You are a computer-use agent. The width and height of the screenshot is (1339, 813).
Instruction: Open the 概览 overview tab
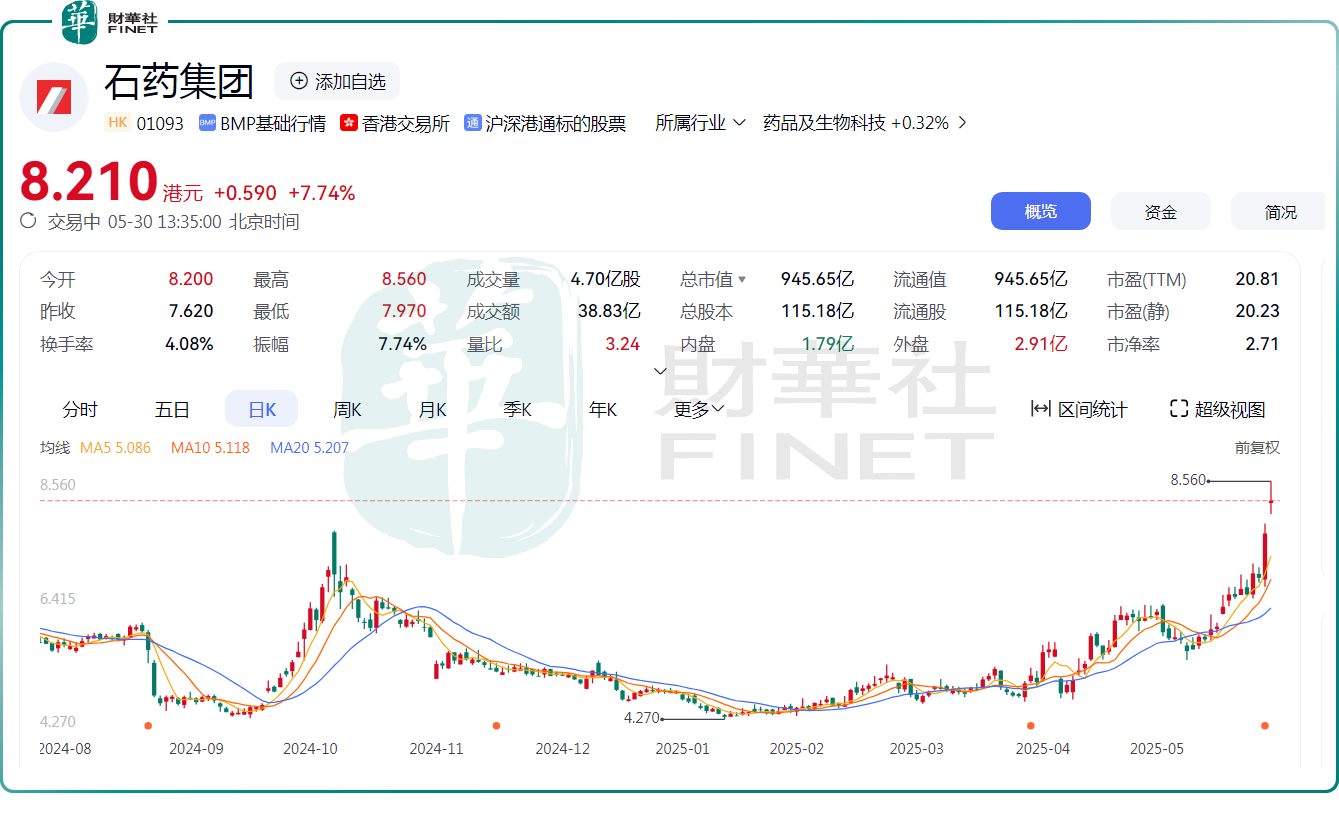point(1040,212)
